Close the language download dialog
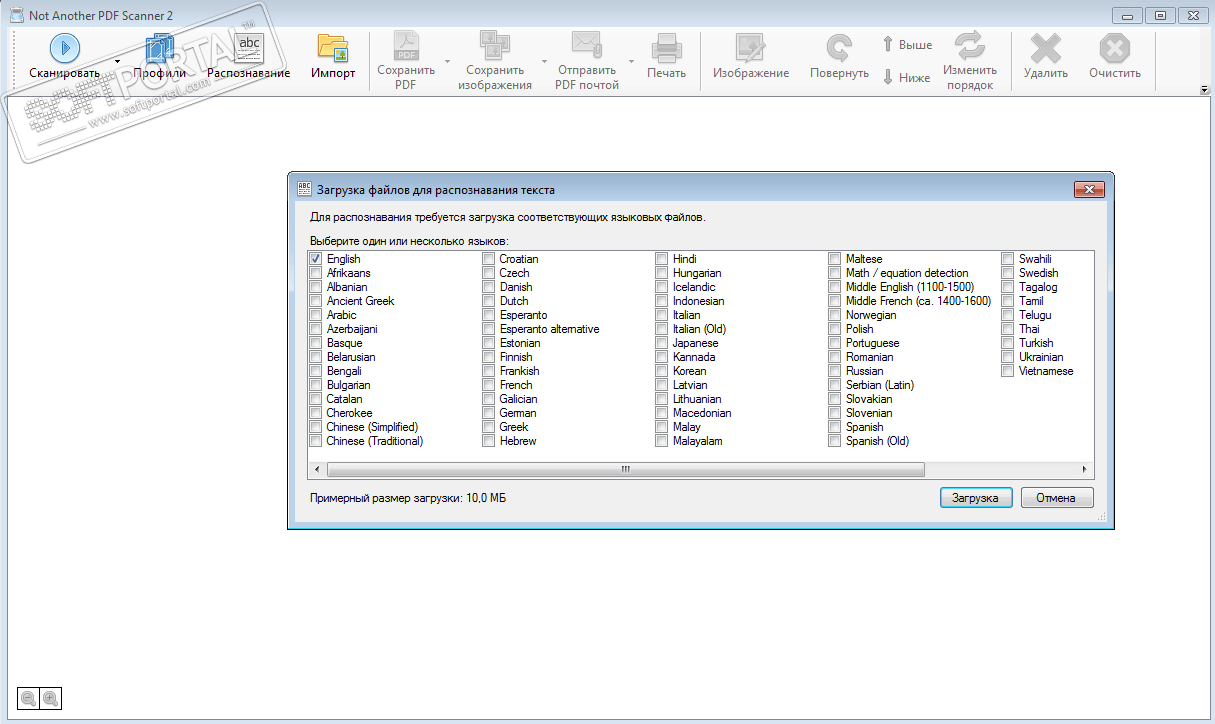This screenshot has height=724, width=1215. (1089, 189)
